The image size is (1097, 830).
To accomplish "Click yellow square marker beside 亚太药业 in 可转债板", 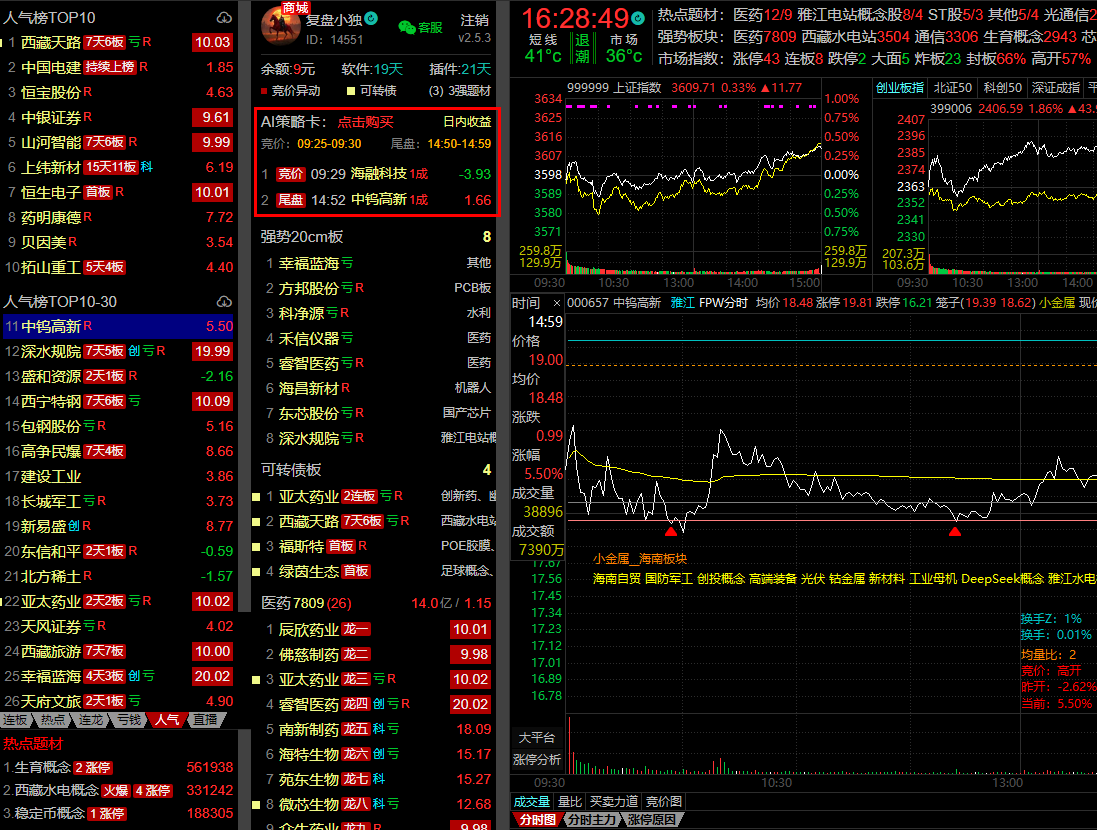I will point(256,497).
